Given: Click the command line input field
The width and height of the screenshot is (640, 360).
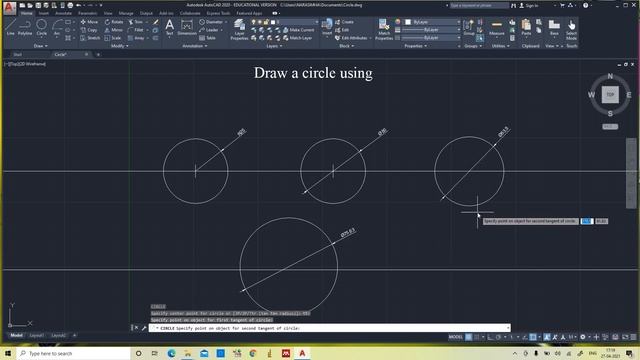Looking at the screenshot, I should tap(329, 328).
